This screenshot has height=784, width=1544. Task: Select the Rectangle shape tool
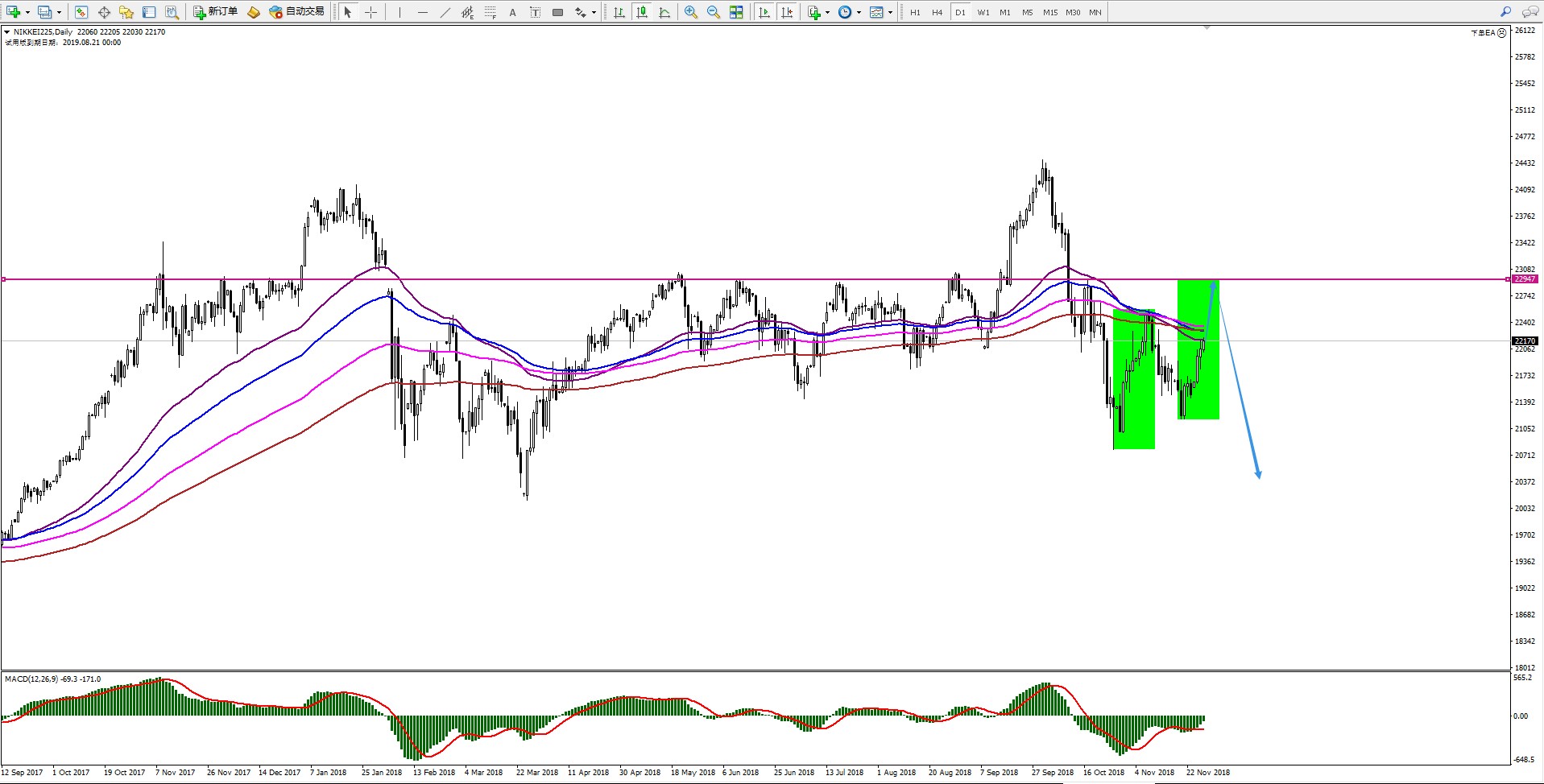557,12
